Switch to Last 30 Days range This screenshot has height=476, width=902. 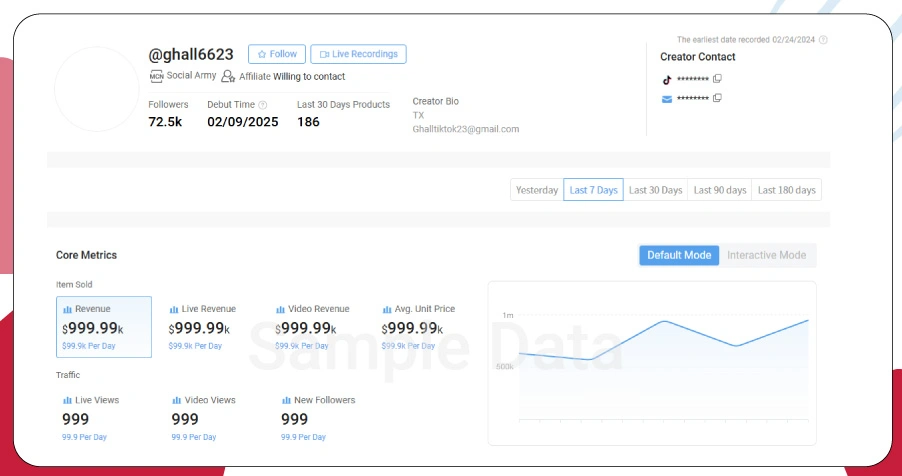pyautogui.click(x=655, y=190)
